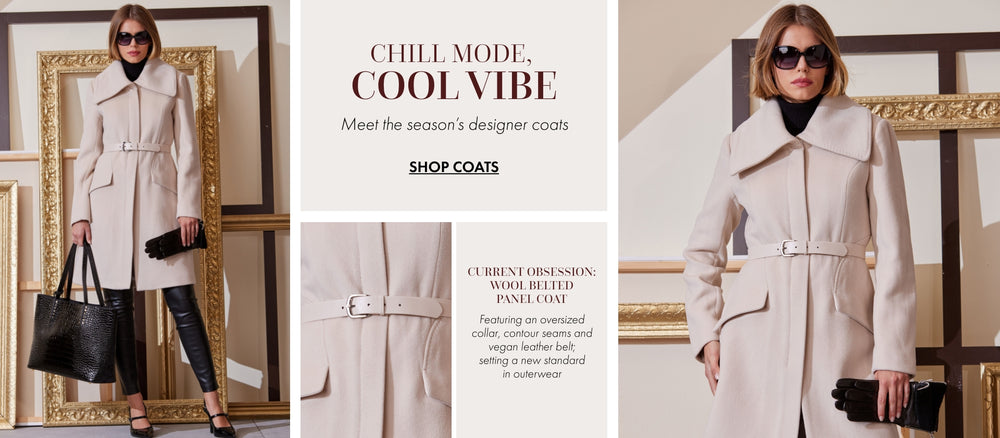The height and width of the screenshot is (438, 1000).
Task: Click the CHILL MODE, COOL VIBE headline
Action: pyautogui.click(x=453, y=71)
